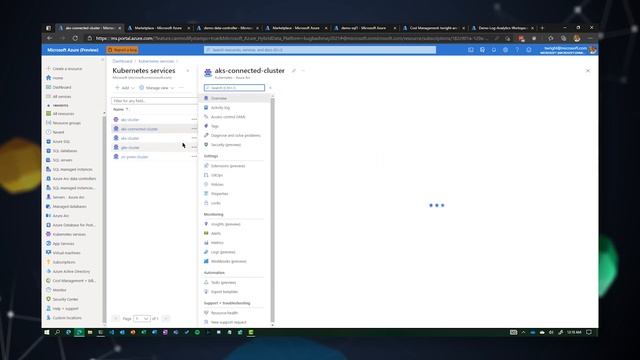Open All resources in the sidebar
640x360 pixels.
(x=63, y=114)
